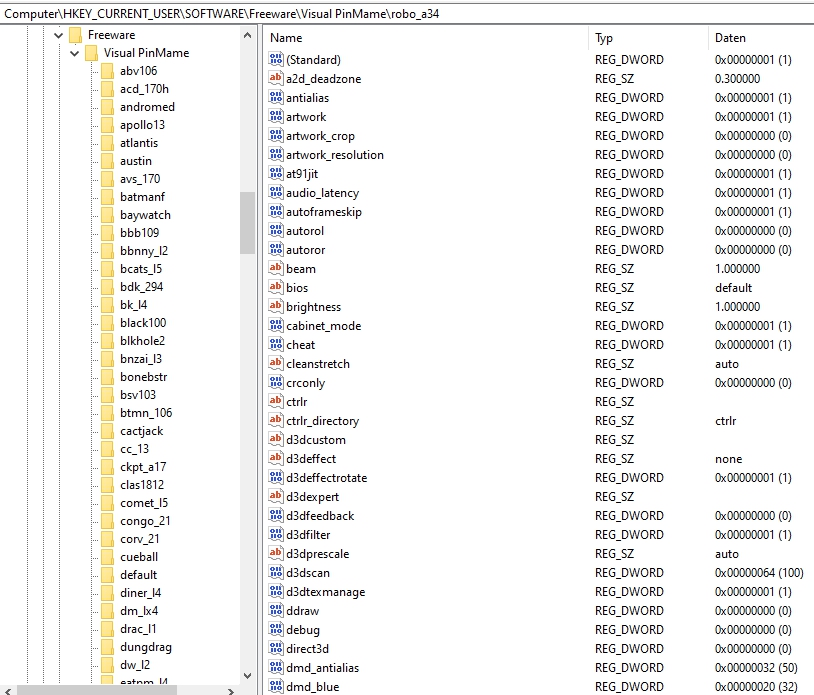Select the baywatch registry key

coord(145,215)
